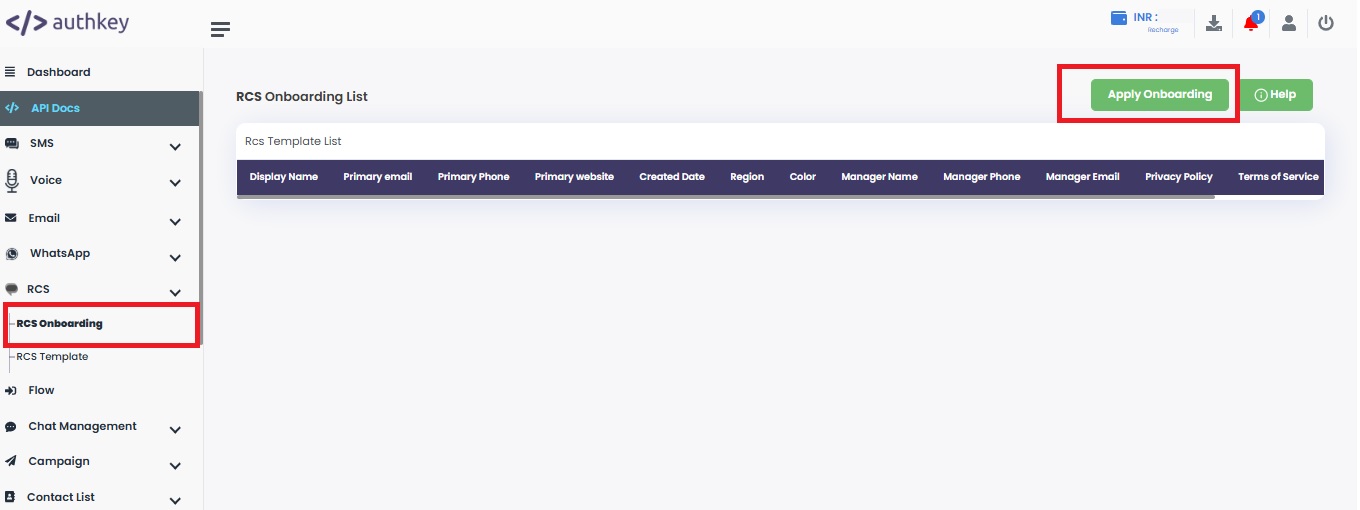Click the Chat Management bubble icon
This screenshot has height=510, width=1360.
pyautogui.click(x=11, y=427)
